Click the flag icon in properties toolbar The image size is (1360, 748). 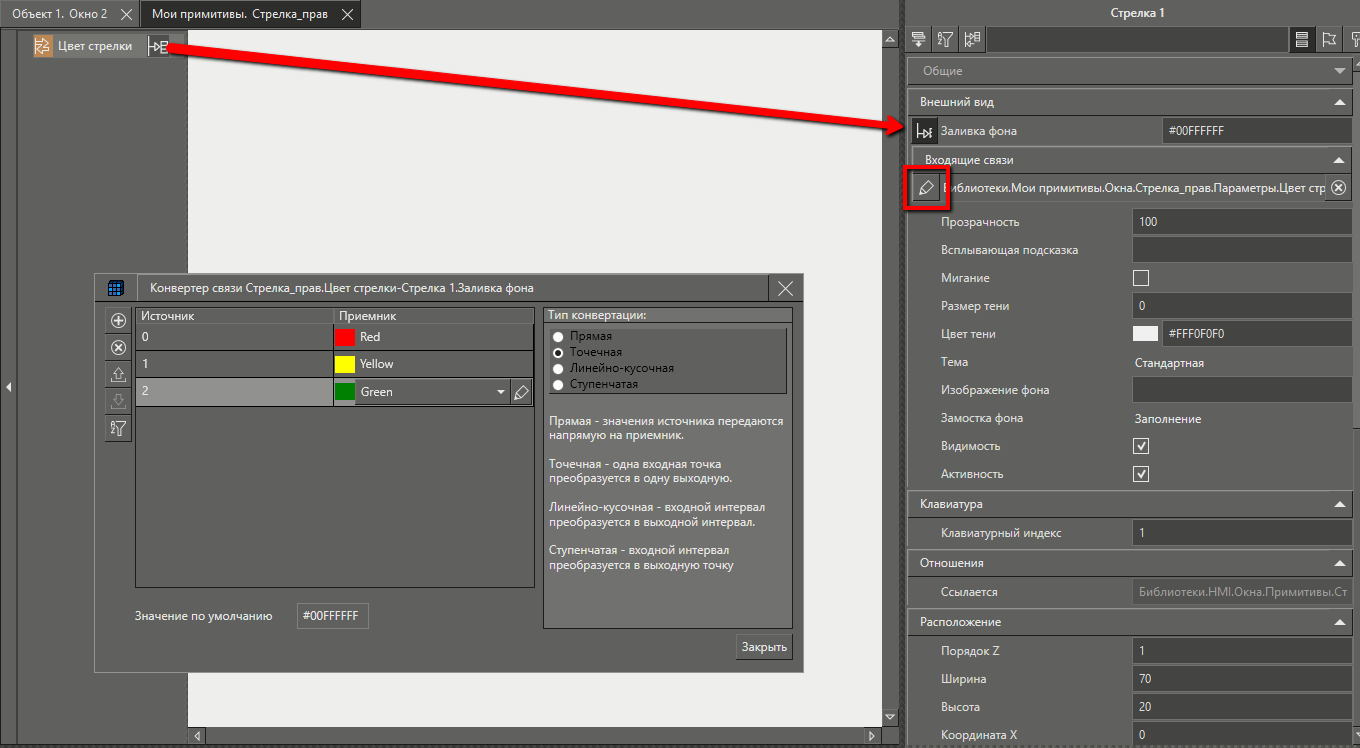pos(1329,40)
